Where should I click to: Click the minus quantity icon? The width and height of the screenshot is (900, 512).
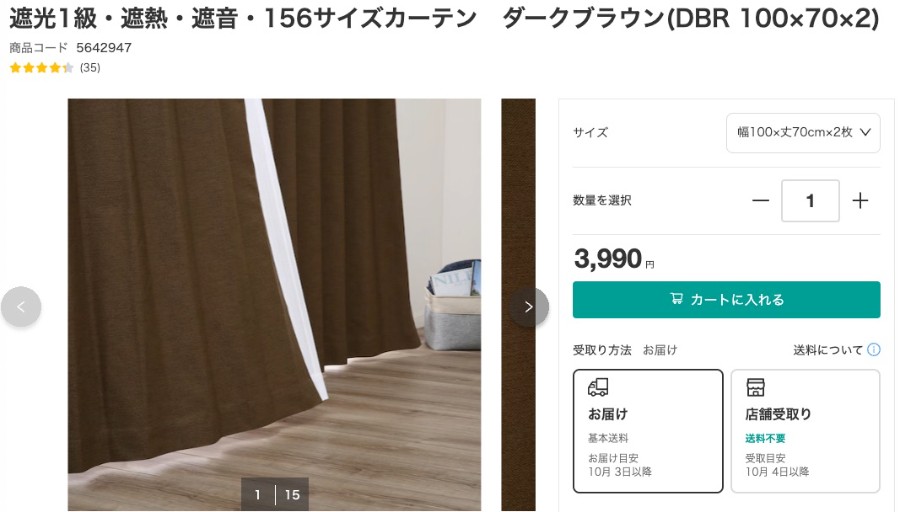[x=761, y=200]
